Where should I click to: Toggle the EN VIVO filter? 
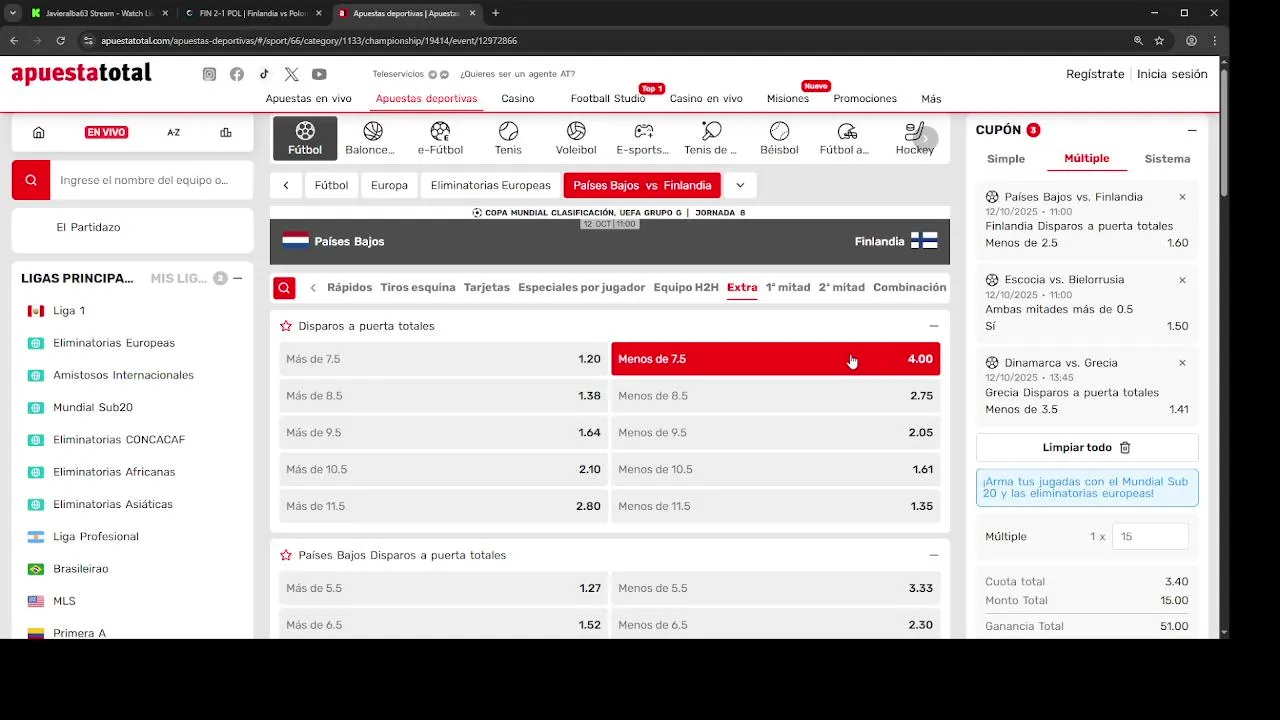(106, 132)
